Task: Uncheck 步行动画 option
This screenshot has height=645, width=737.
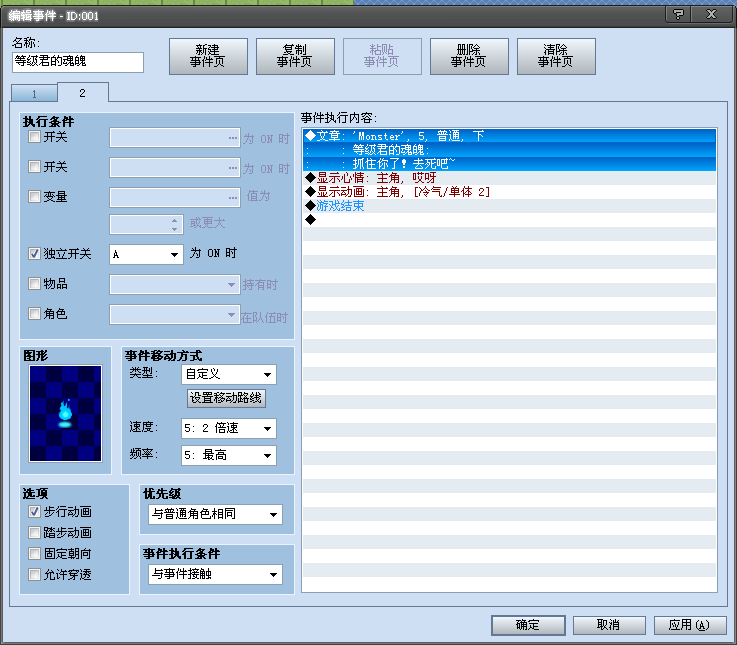Action: point(34,511)
